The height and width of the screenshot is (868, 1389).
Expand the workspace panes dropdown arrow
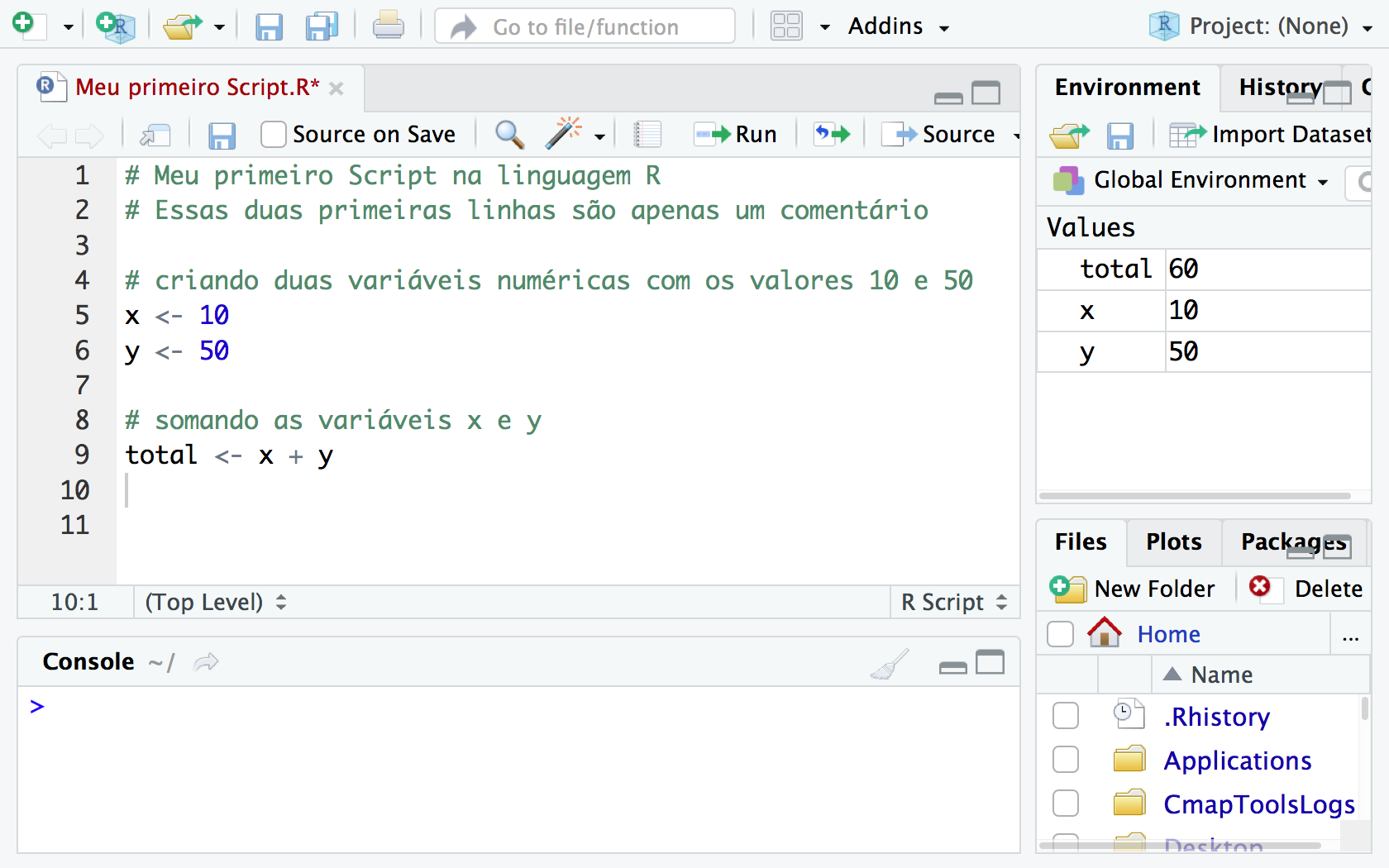click(824, 27)
